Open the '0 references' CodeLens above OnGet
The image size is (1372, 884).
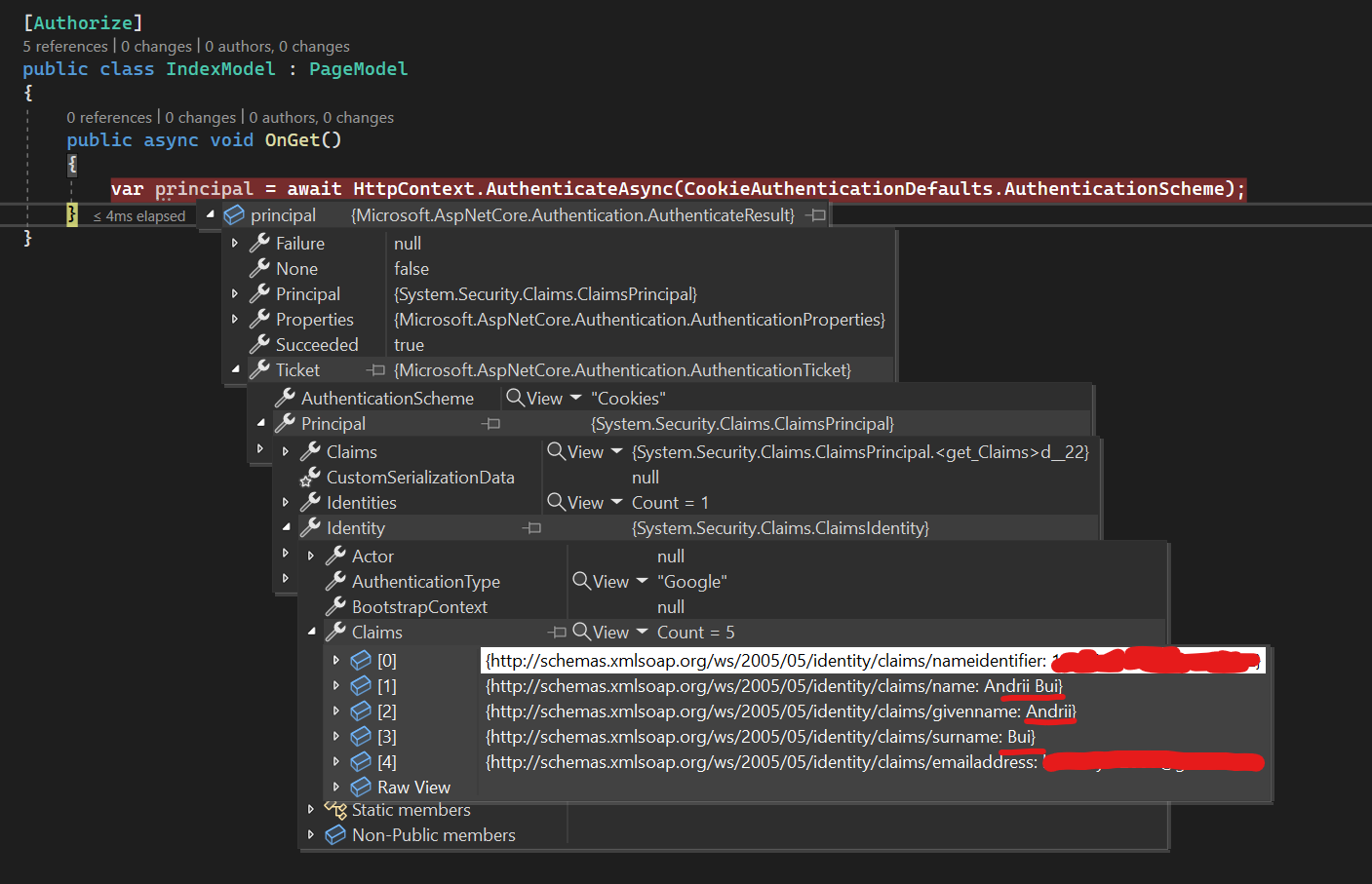click(x=109, y=117)
